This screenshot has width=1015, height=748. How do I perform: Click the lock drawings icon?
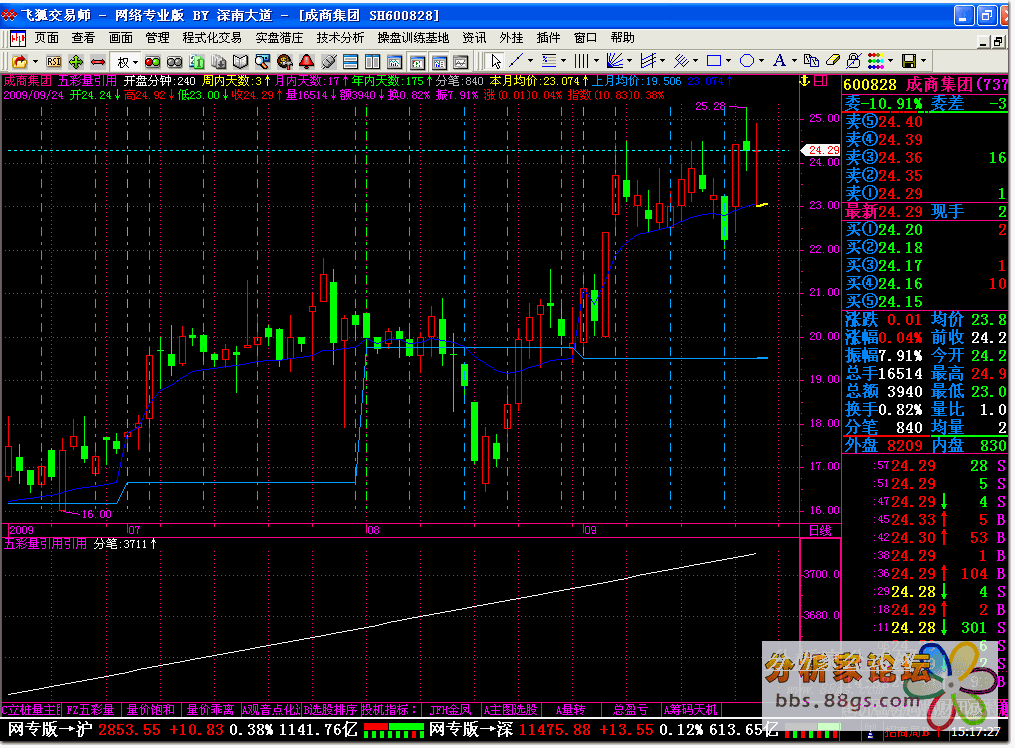(x=854, y=61)
